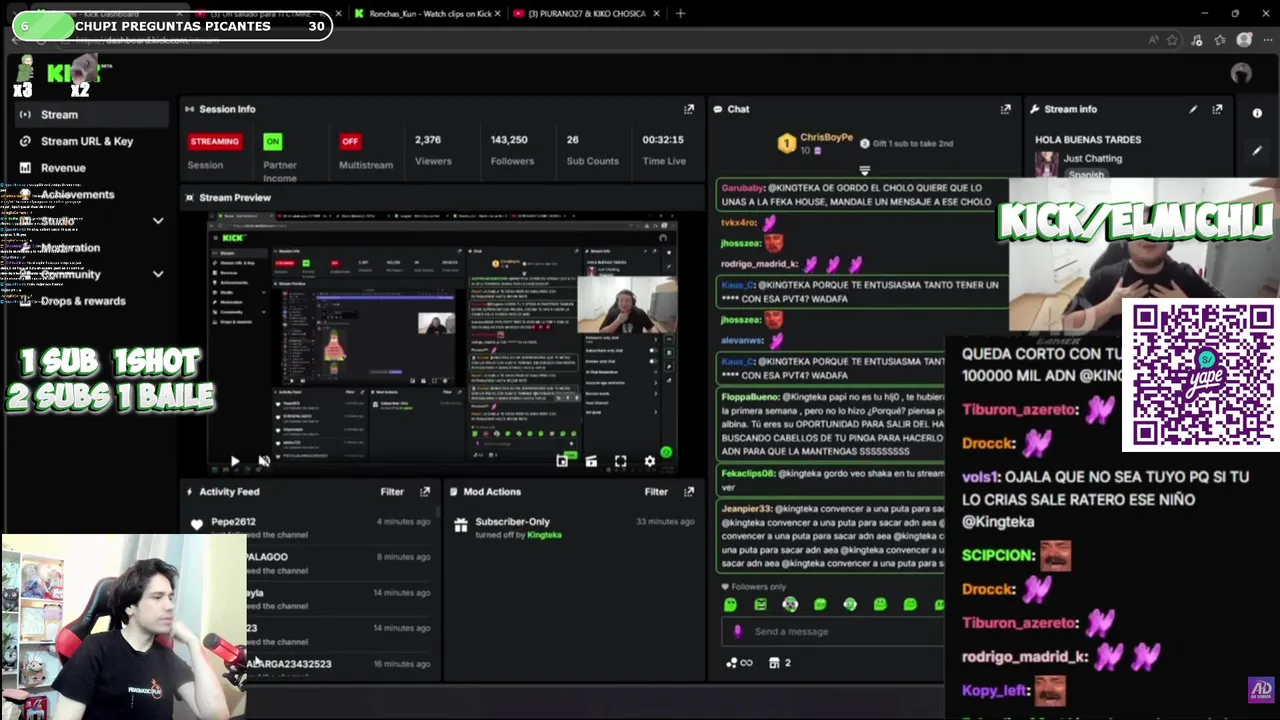The height and width of the screenshot is (720, 1280).
Task: Click the Followers count 143,250
Action: click(510, 140)
